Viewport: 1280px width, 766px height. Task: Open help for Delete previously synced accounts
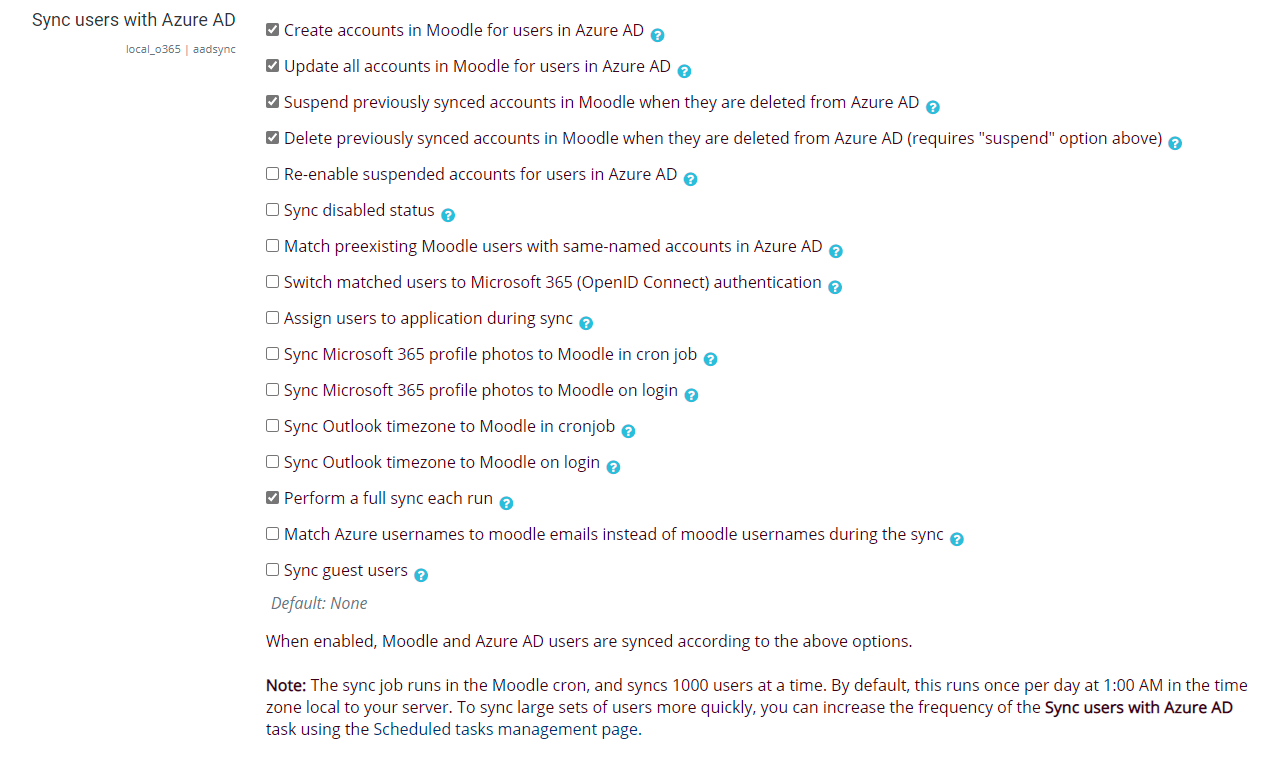(1173, 142)
